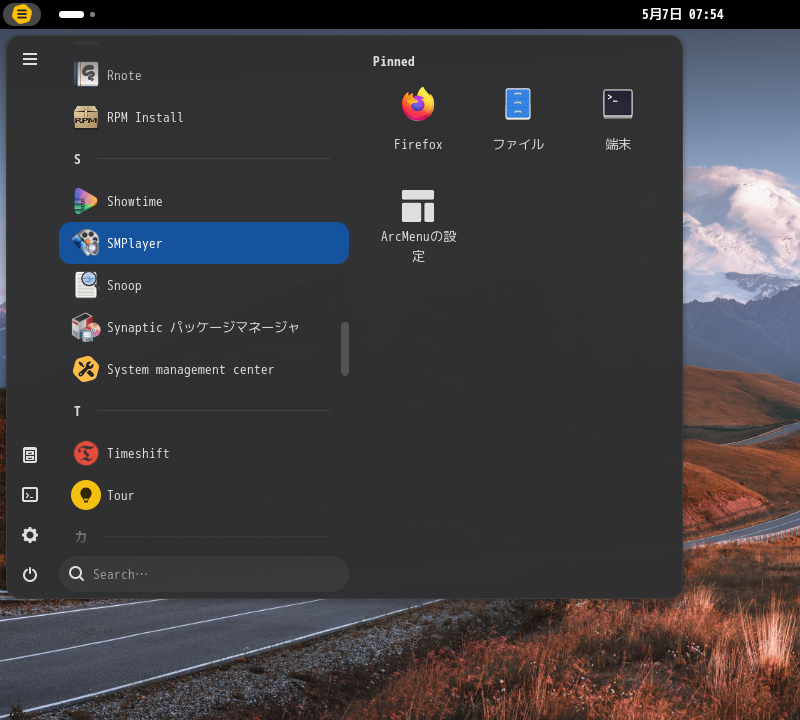Image resolution: width=800 pixels, height=720 pixels.
Task: Click the Search input field
Action: coord(204,574)
